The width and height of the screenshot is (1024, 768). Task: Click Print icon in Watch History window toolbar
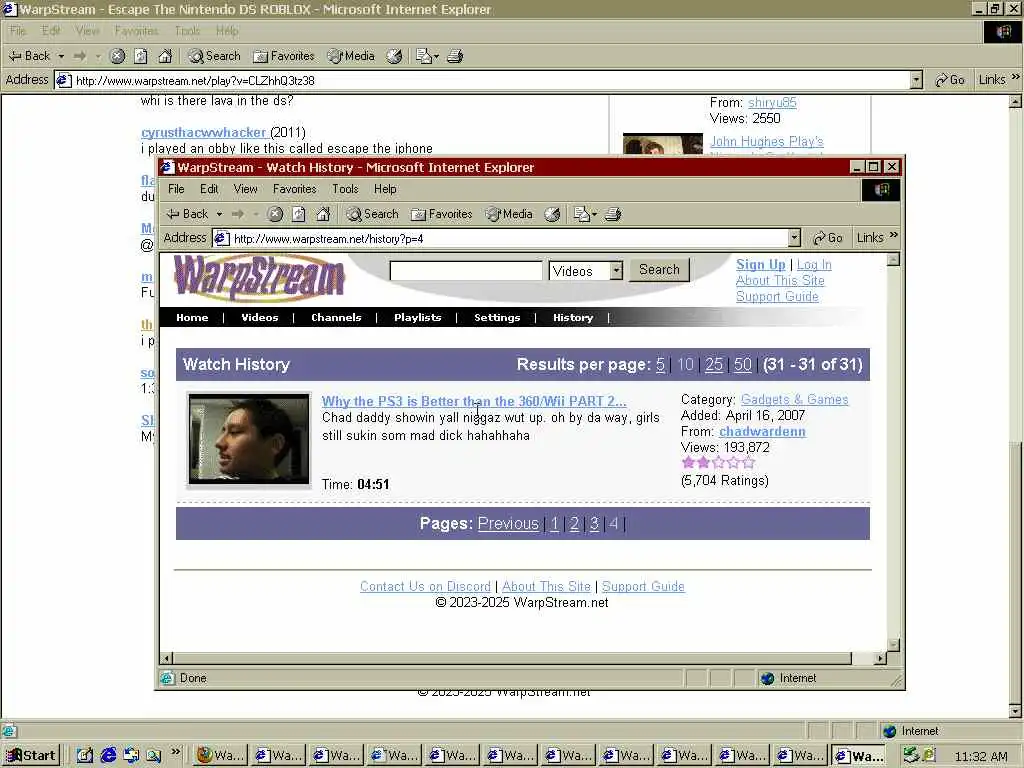click(x=613, y=214)
